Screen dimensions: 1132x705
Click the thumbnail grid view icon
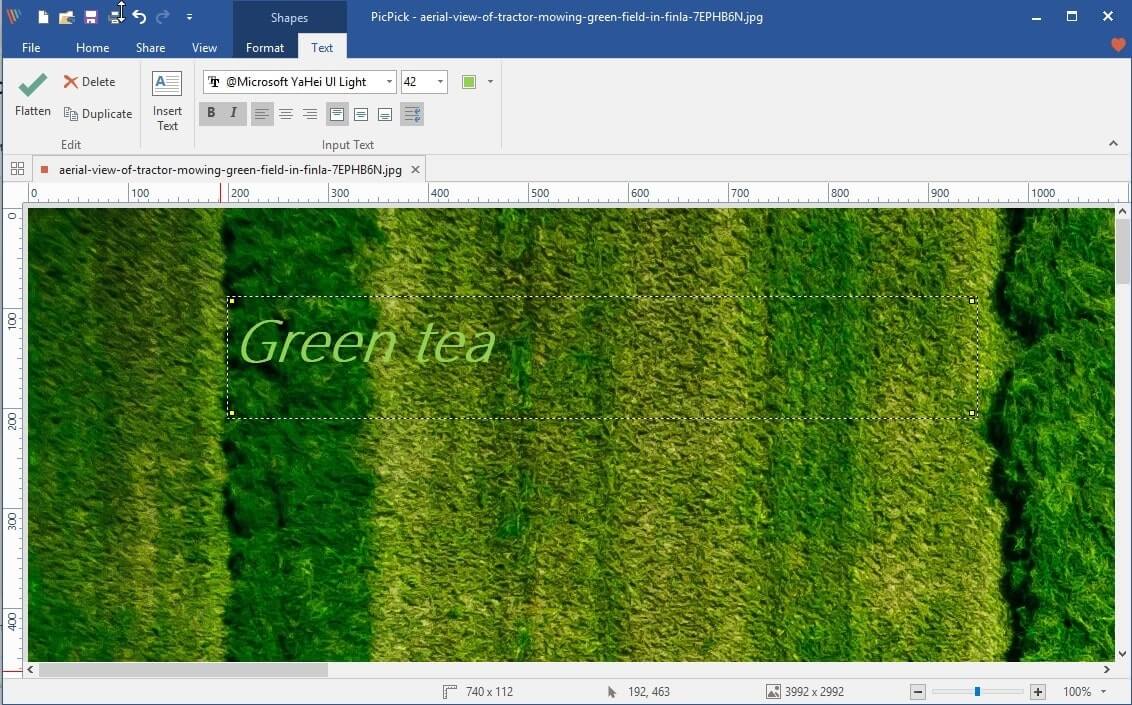pos(17,169)
